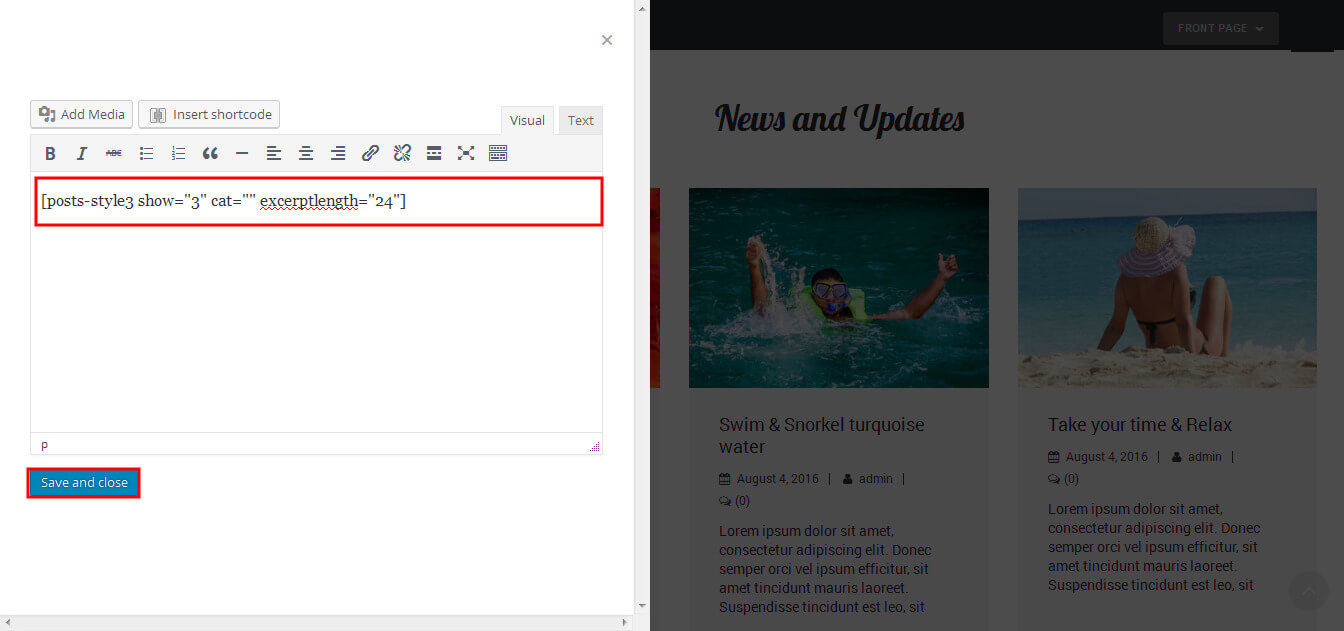Click the horizontal scrollbar right arrow
Screen dimensions: 1344x631
point(627,623)
